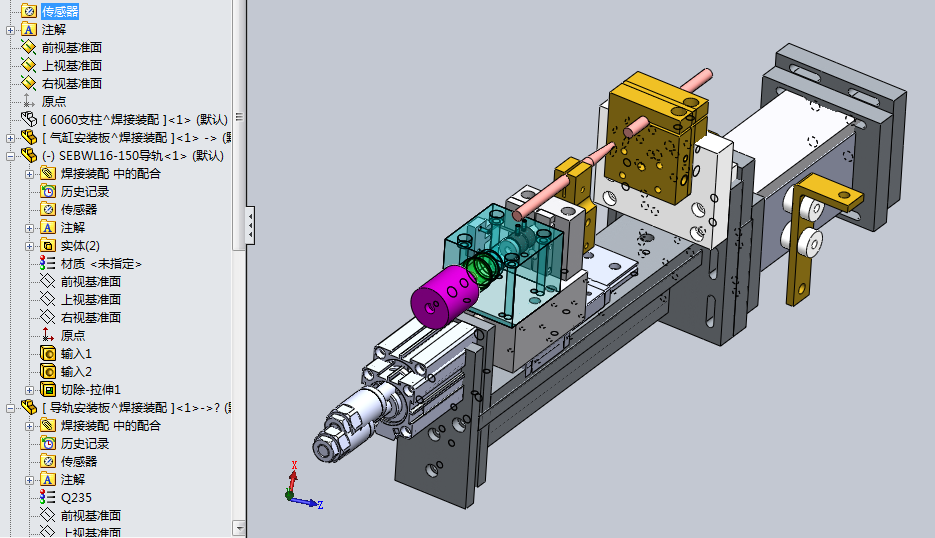
Task: Select 前视基准面 under 导轨安装板
Action: 81,515
